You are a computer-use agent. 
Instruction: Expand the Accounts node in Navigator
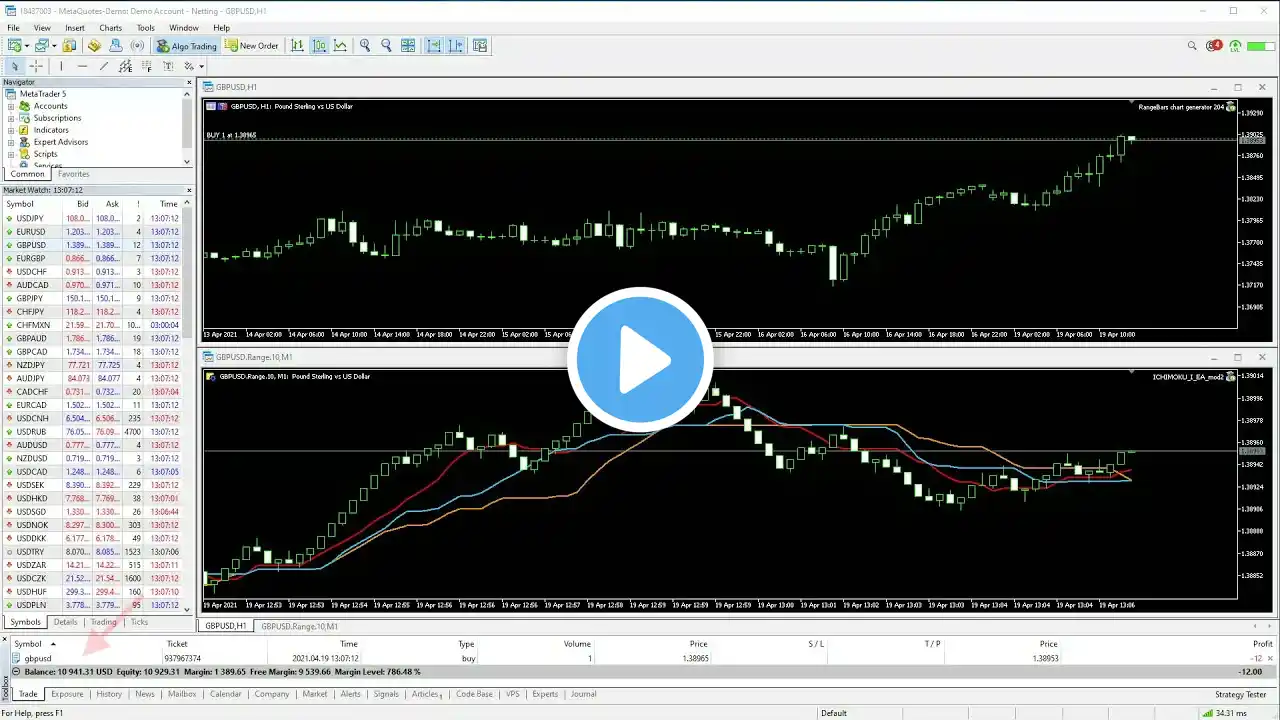11,106
